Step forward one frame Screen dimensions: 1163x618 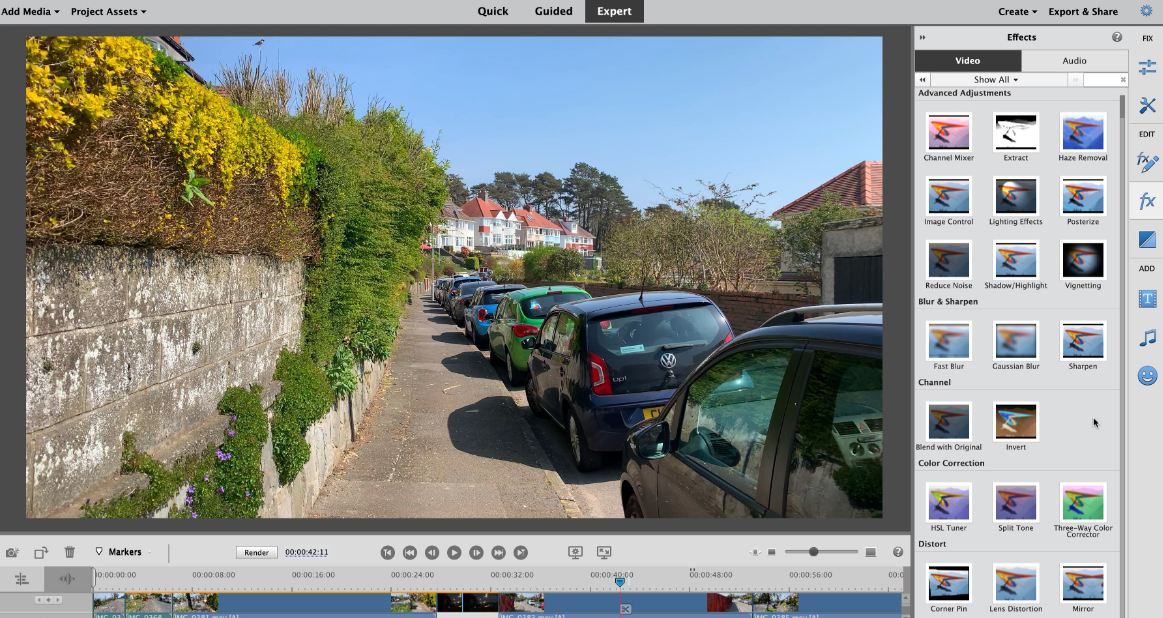[x=476, y=552]
